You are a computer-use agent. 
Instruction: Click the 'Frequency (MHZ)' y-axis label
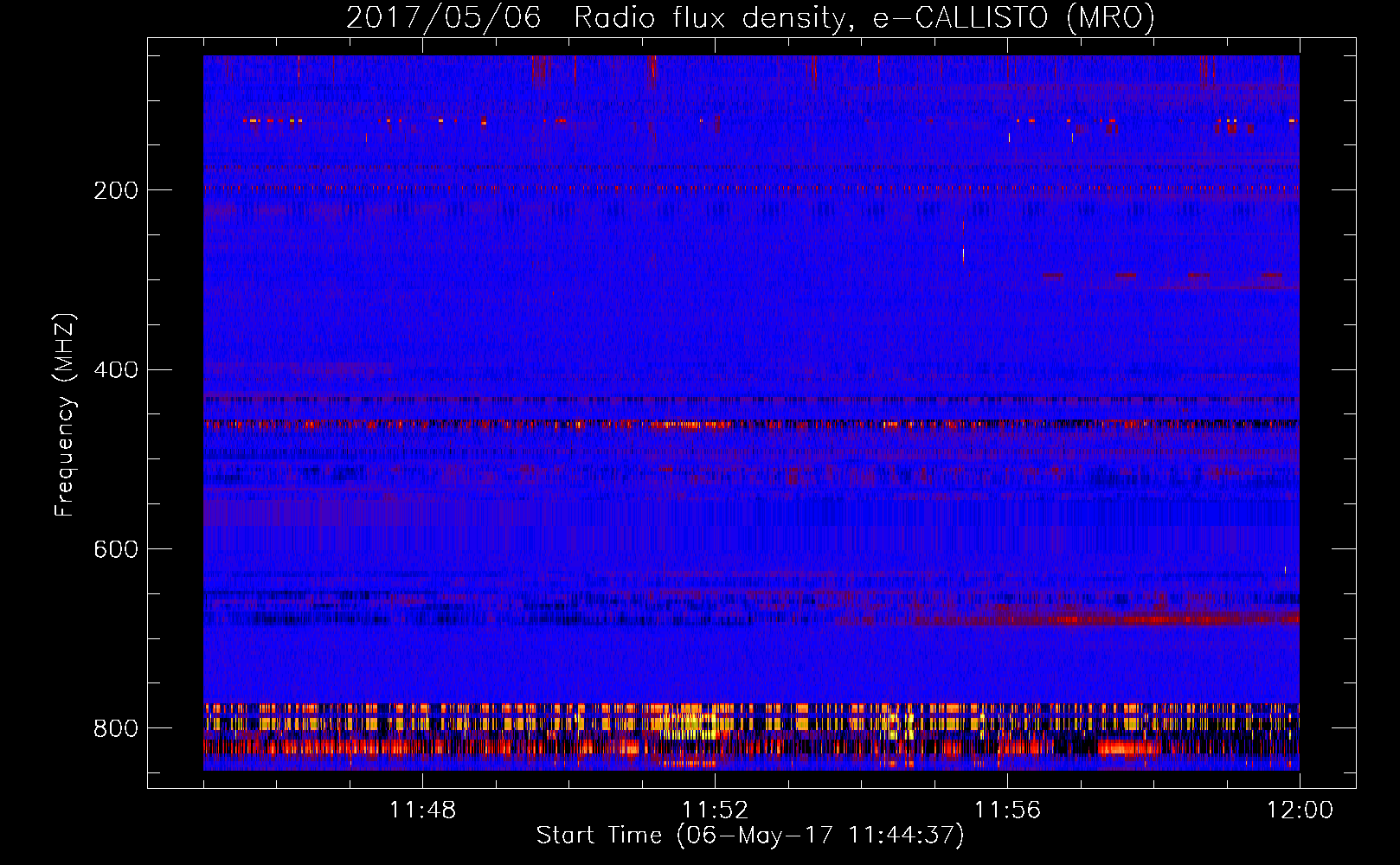tap(64, 414)
